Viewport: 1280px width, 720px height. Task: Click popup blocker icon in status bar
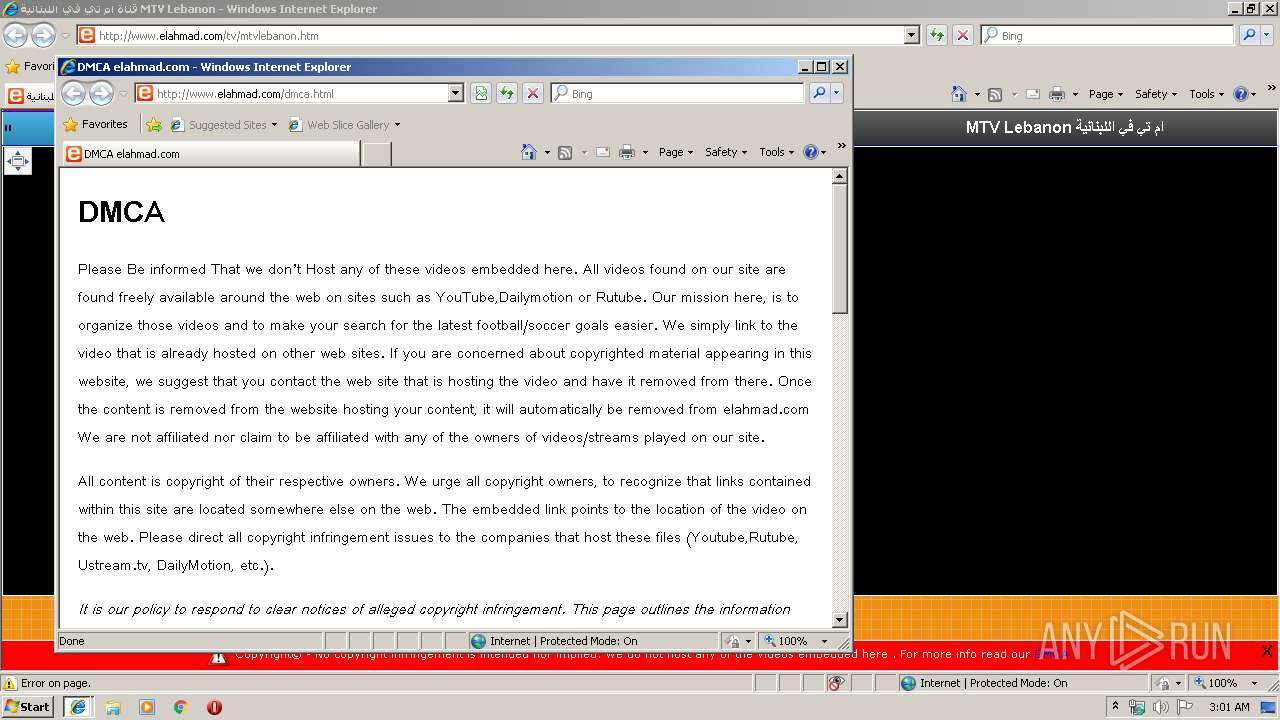point(836,683)
